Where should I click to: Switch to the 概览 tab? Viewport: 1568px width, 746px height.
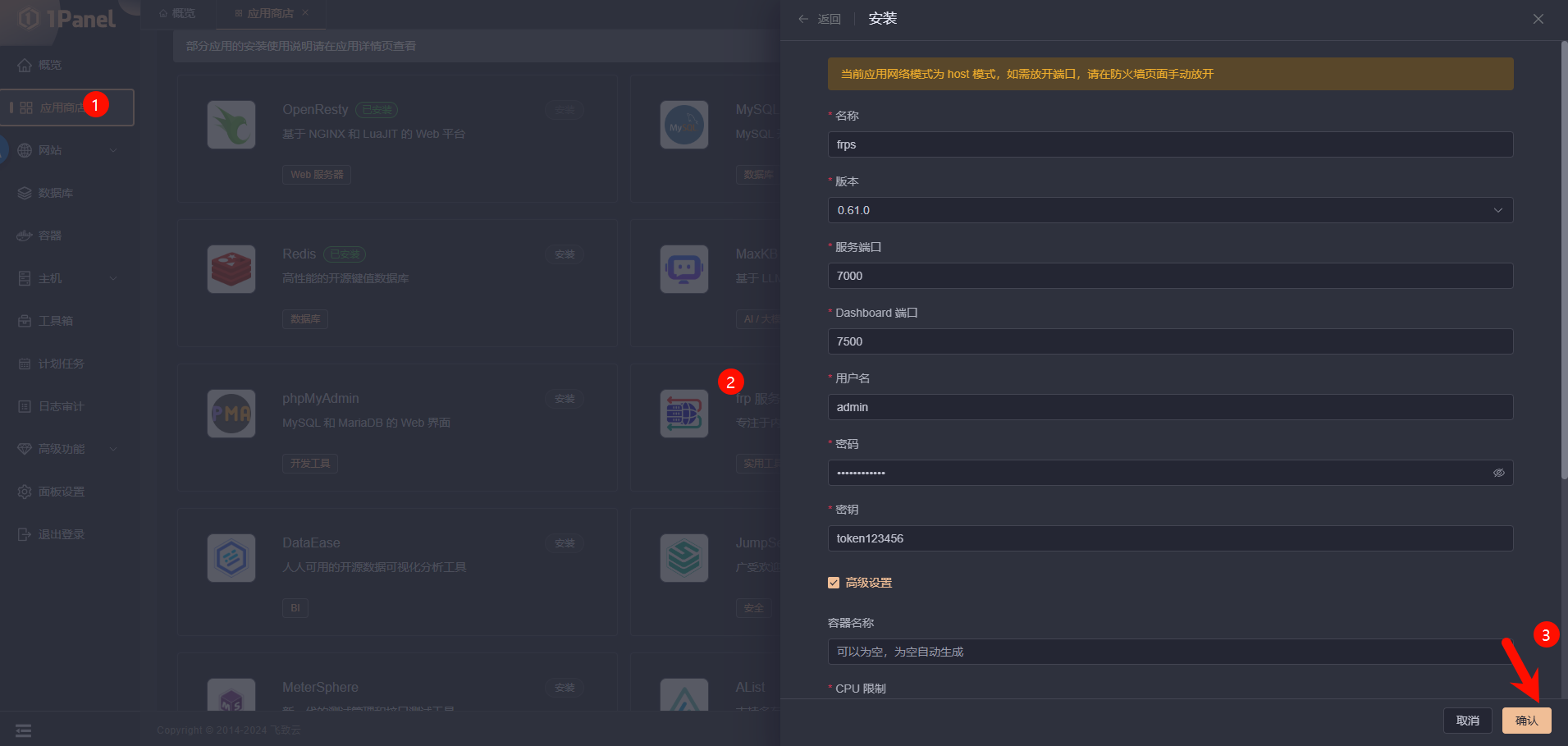click(177, 13)
